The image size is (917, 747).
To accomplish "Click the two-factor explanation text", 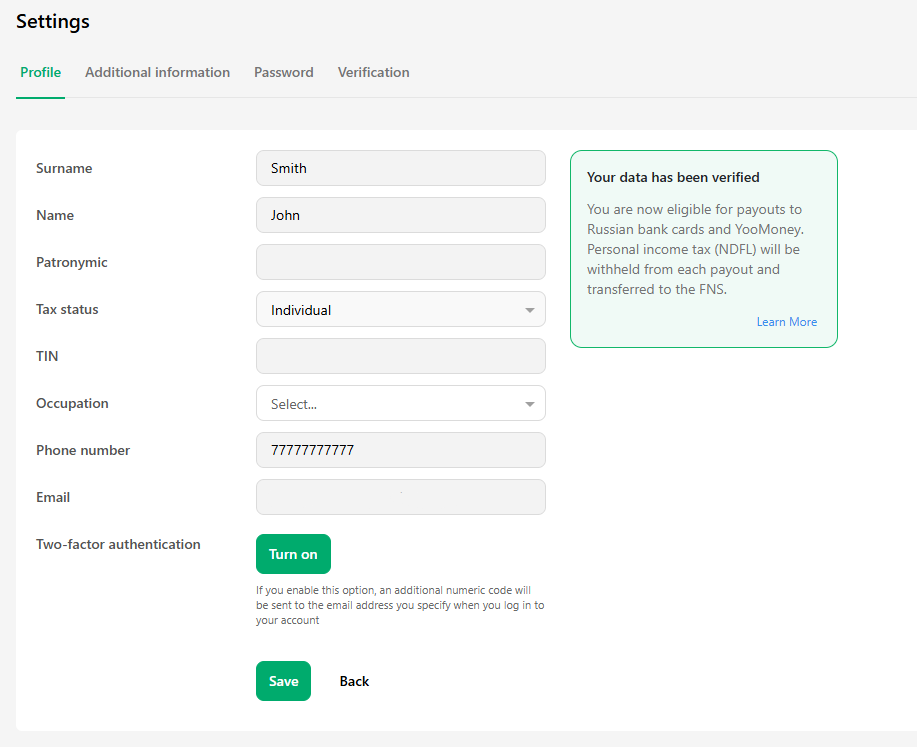I will tap(400, 605).
